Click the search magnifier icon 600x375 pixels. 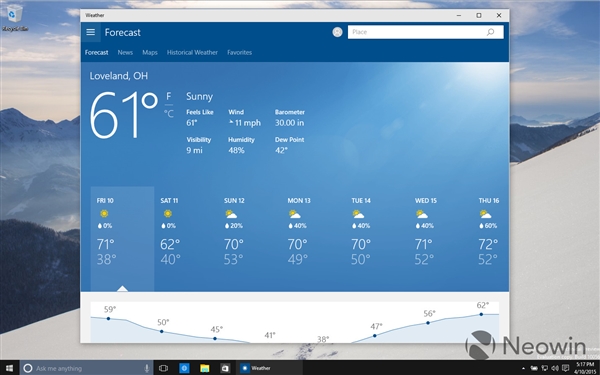(490, 32)
